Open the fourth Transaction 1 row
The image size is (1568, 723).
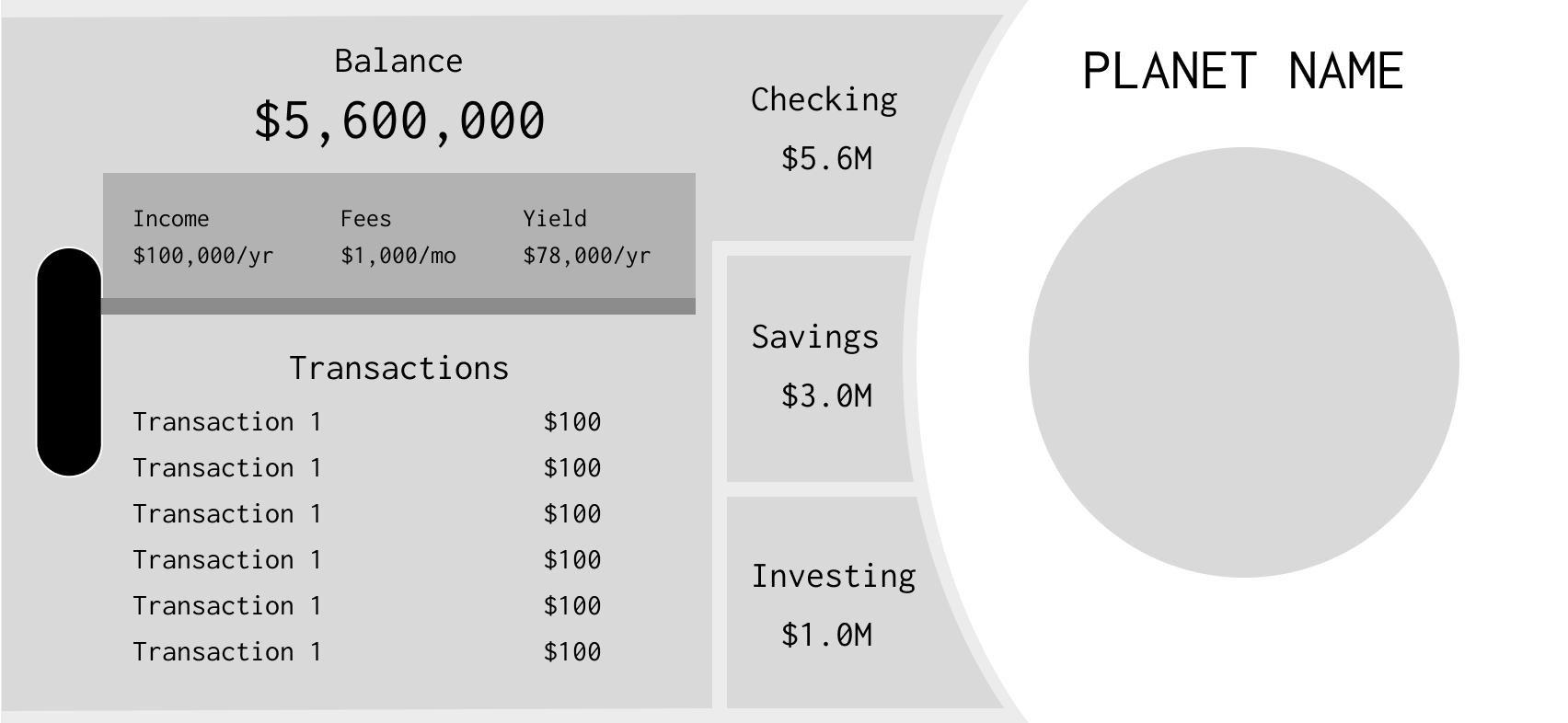tap(366, 560)
